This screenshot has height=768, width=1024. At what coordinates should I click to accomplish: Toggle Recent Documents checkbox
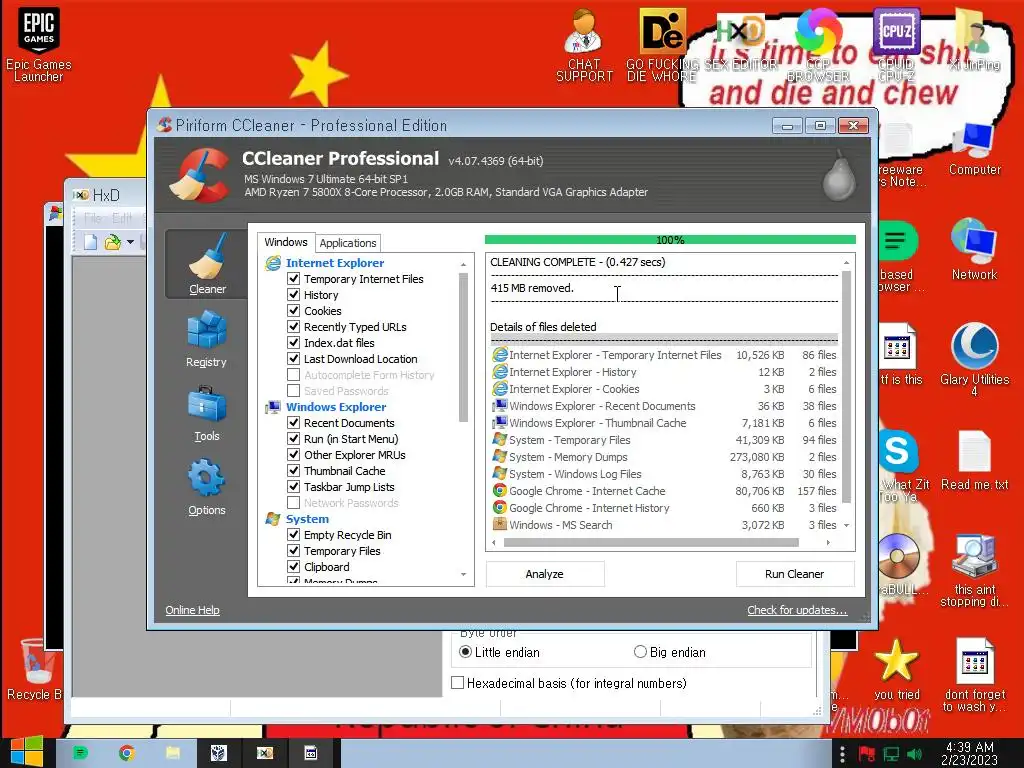(294, 423)
